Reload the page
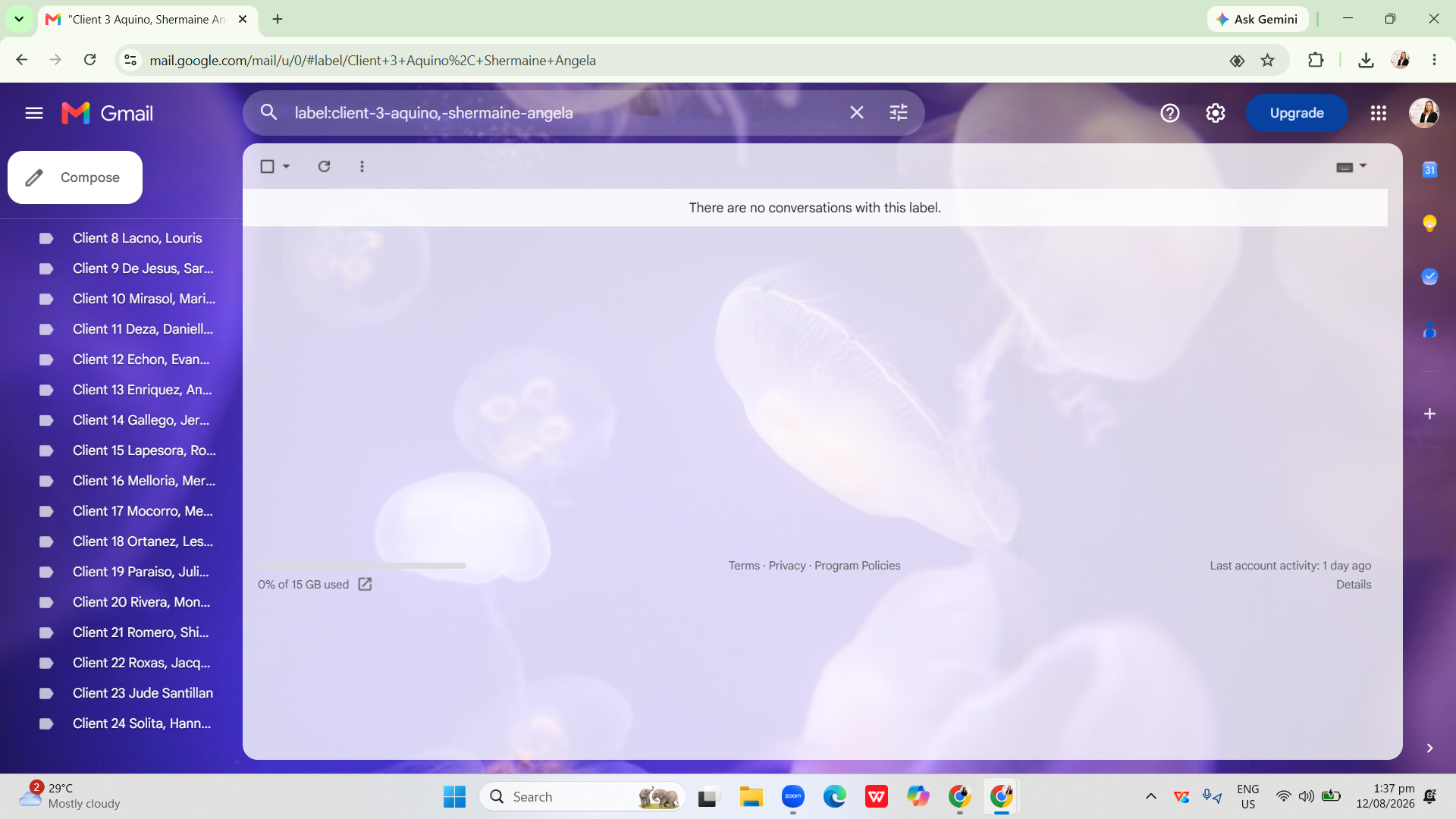The height and width of the screenshot is (819, 1456). click(89, 60)
